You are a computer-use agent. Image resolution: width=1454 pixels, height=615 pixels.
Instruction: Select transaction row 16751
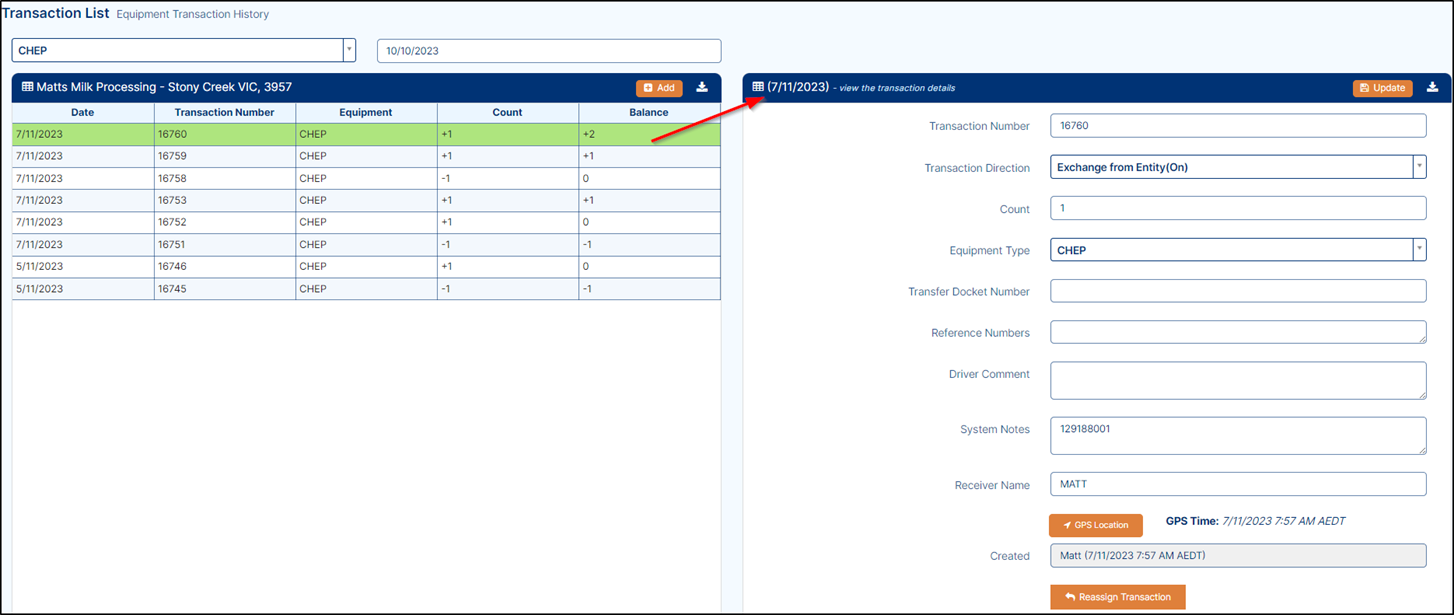[366, 244]
